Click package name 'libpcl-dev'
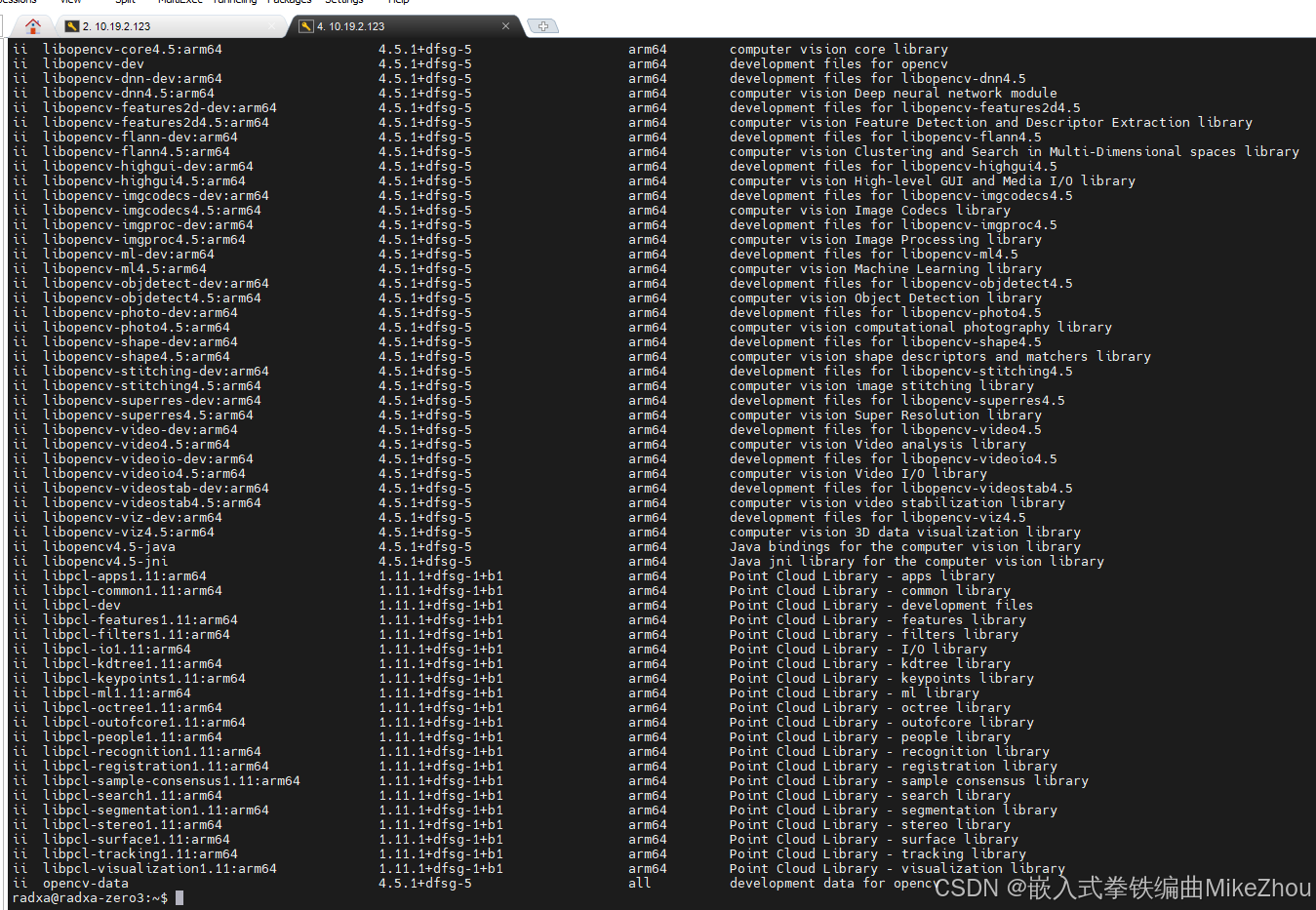1316x910 pixels. pyautogui.click(x=82, y=605)
